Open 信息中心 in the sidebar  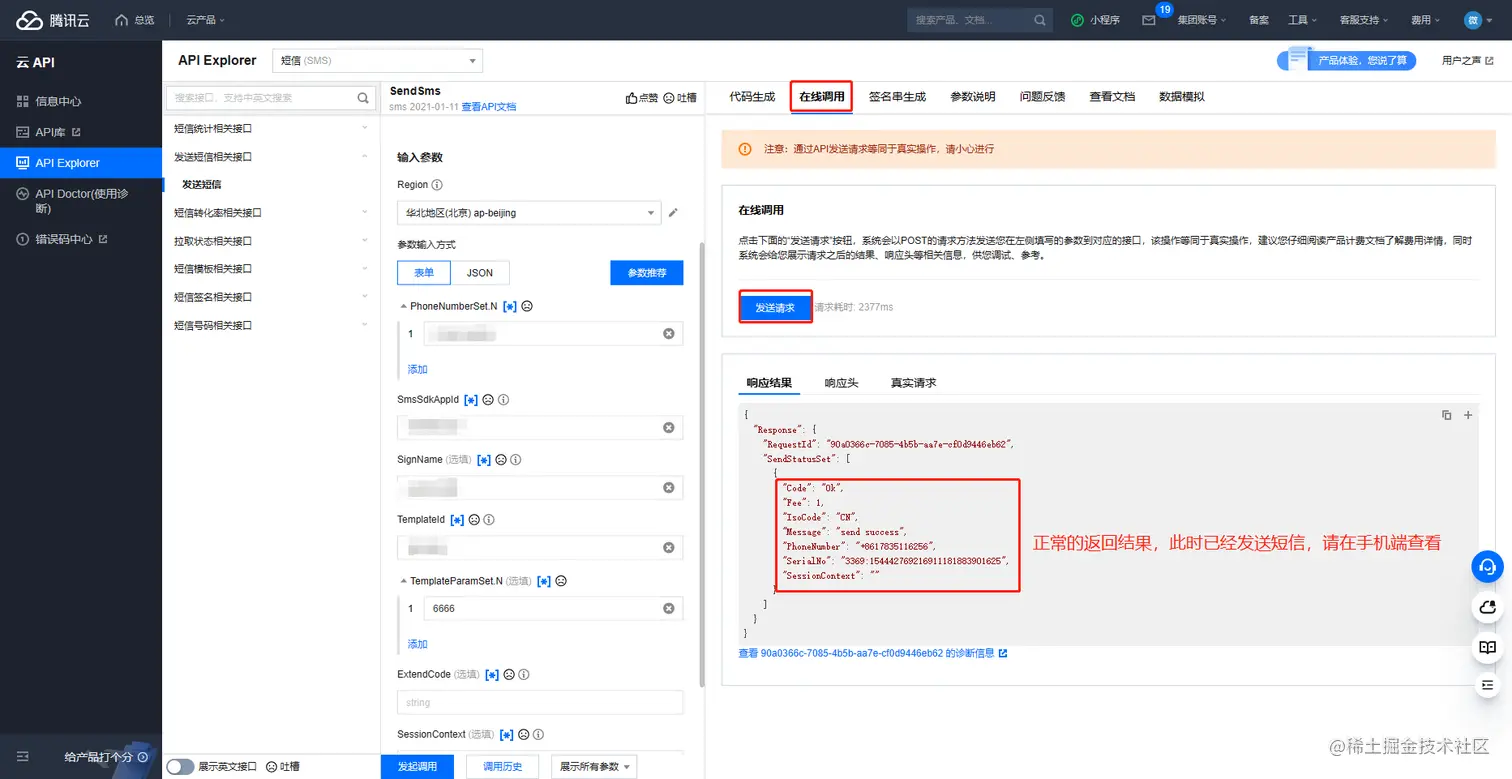(81, 101)
